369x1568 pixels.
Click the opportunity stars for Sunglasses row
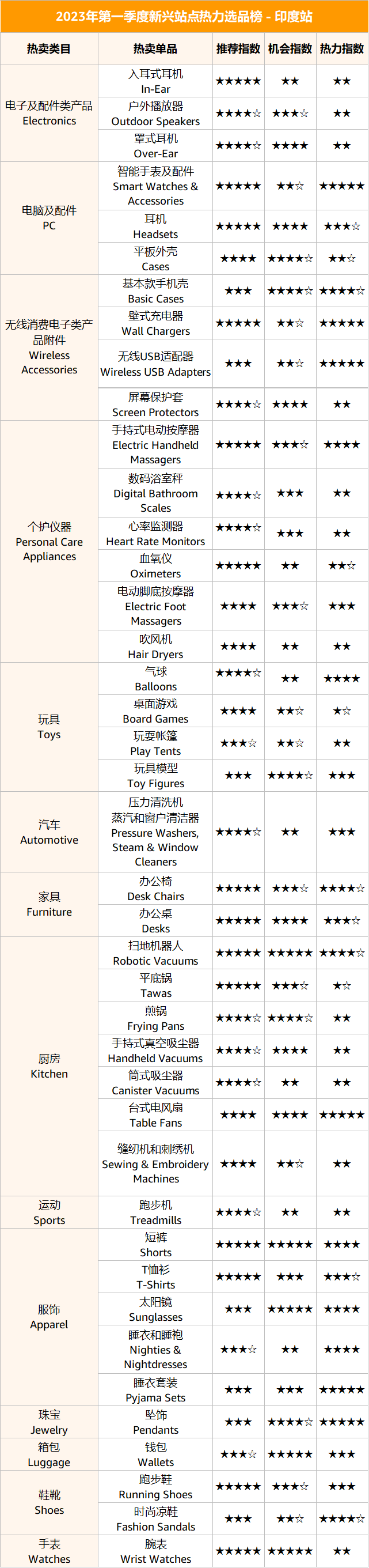(290, 1309)
